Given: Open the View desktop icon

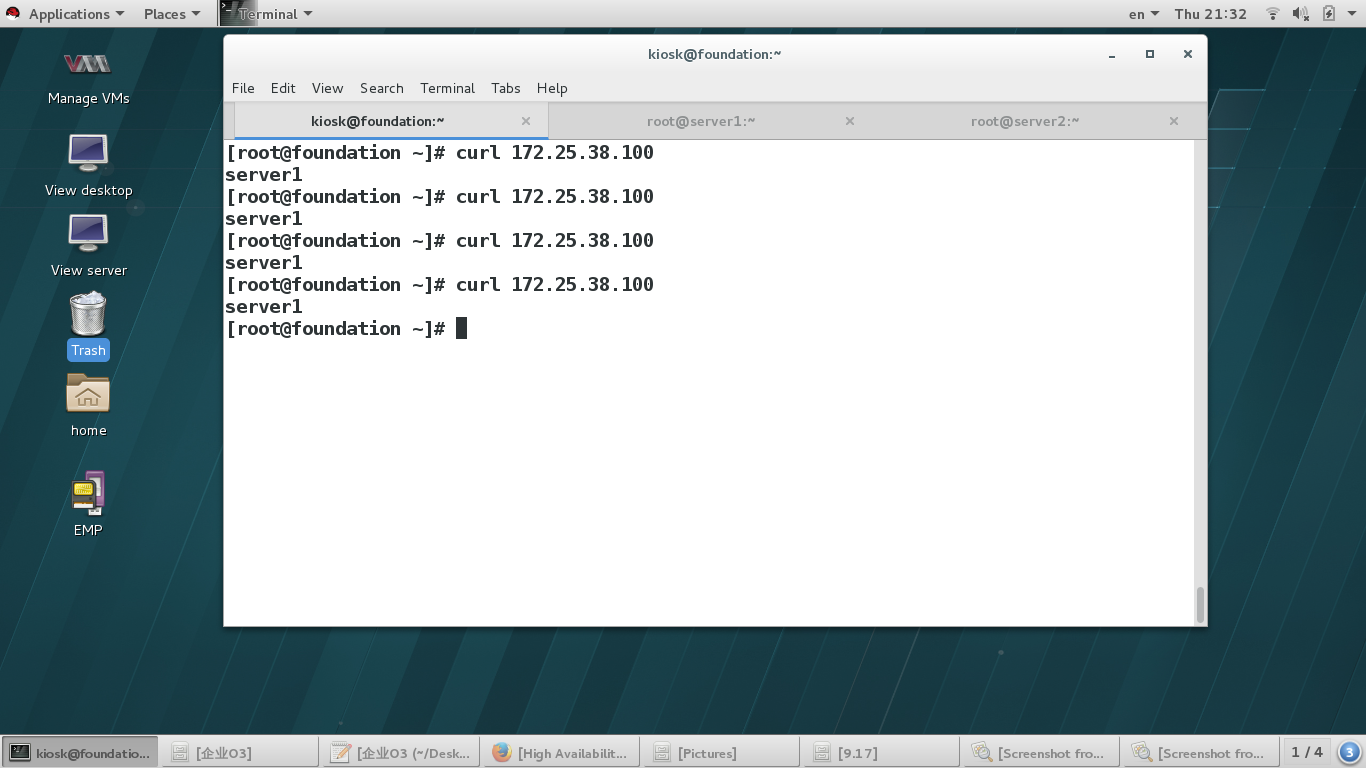Looking at the screenshot, I should [88, 165].
